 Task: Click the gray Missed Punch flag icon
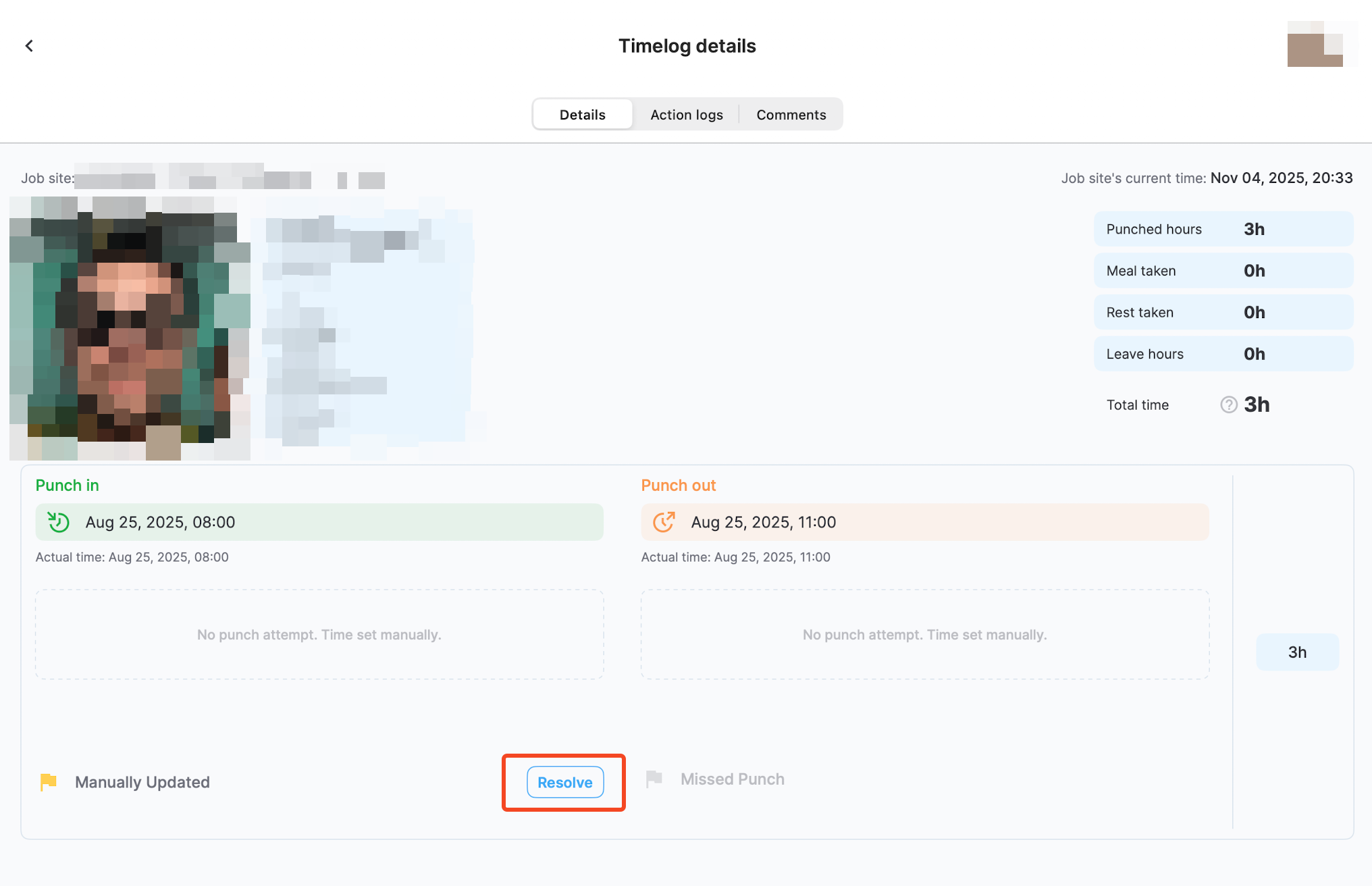[x=654, y=779]
